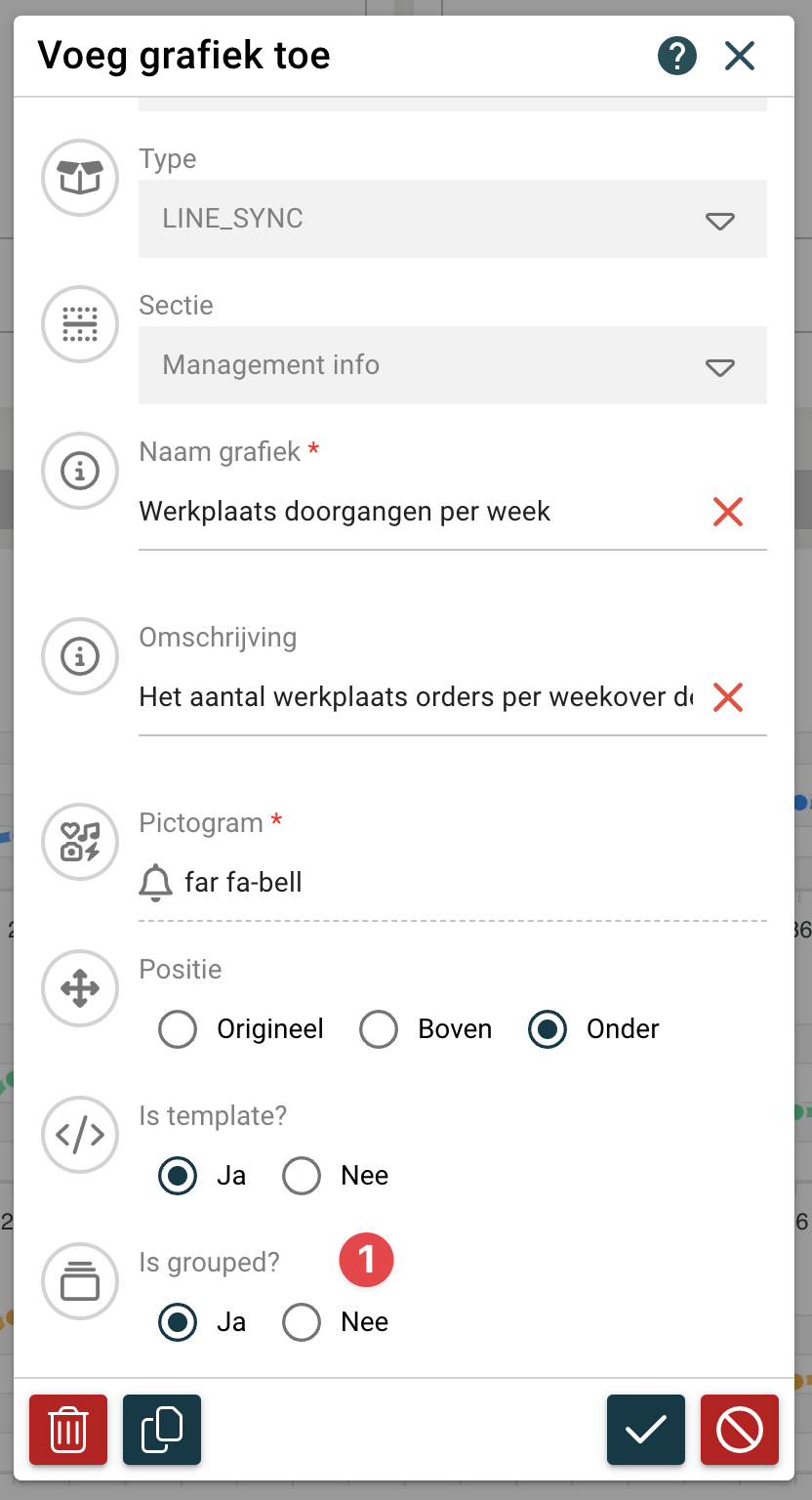The width and height of the screenshot is (812, 1500).
Task: Click the red trash delete icon
Action: coord(68,1430)
